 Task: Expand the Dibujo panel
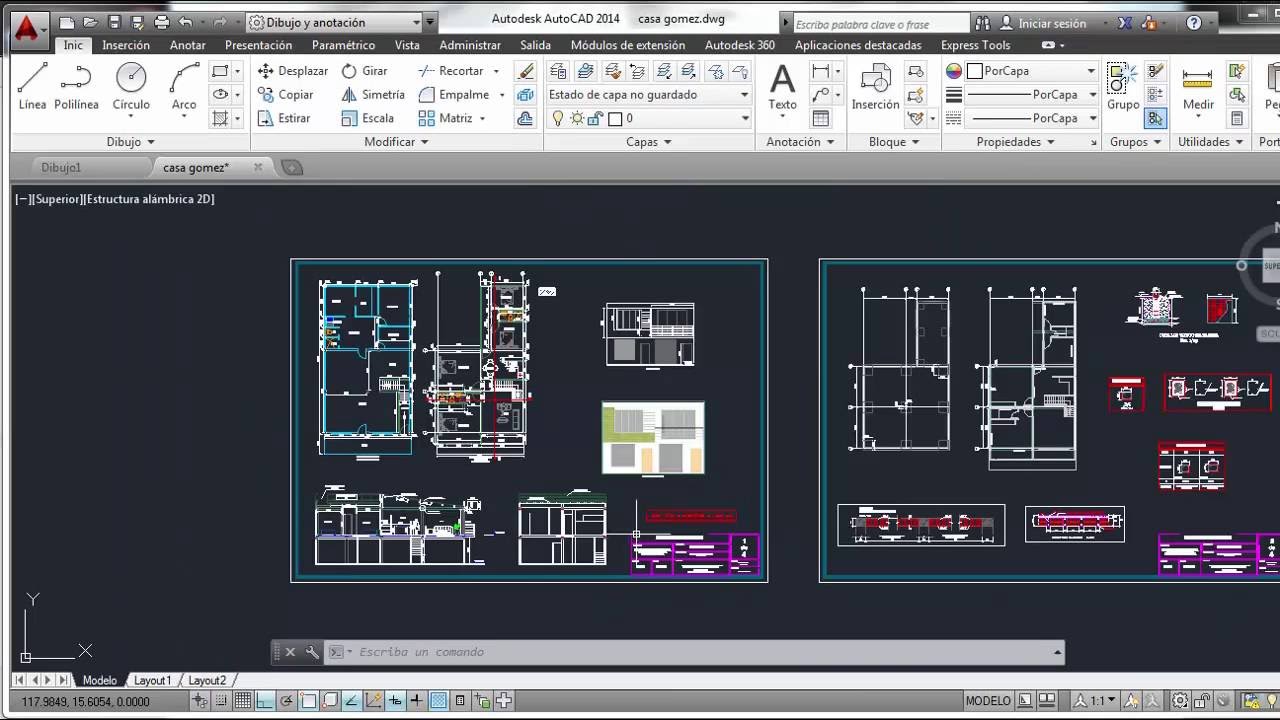pos(130,142)
